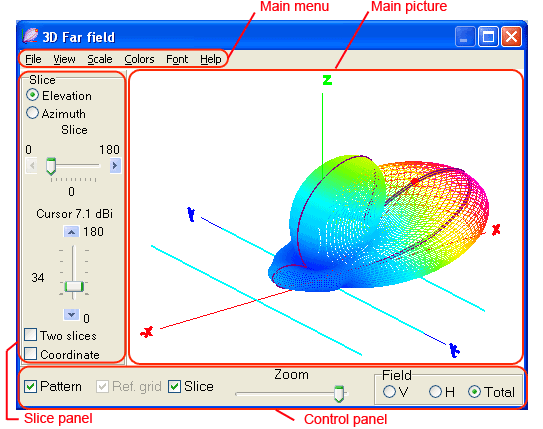The width and height of the screenshot is (543, 429).
Task: Minimize the 3D Far field window
Action: [465, 36]
